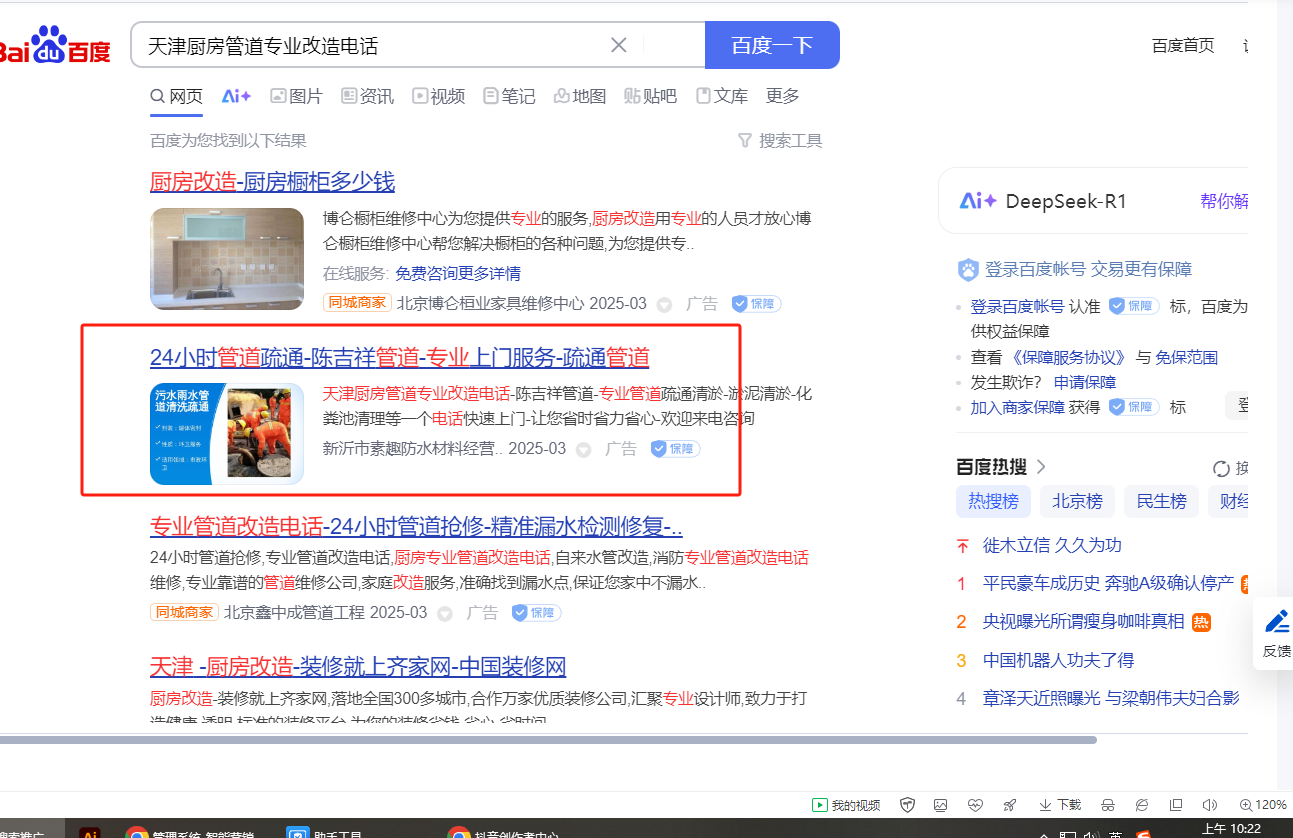Viewport: 1293px width, 838px height.
Task: Click the 下载 download icon in status bar
Action: tap(1060, 805)
